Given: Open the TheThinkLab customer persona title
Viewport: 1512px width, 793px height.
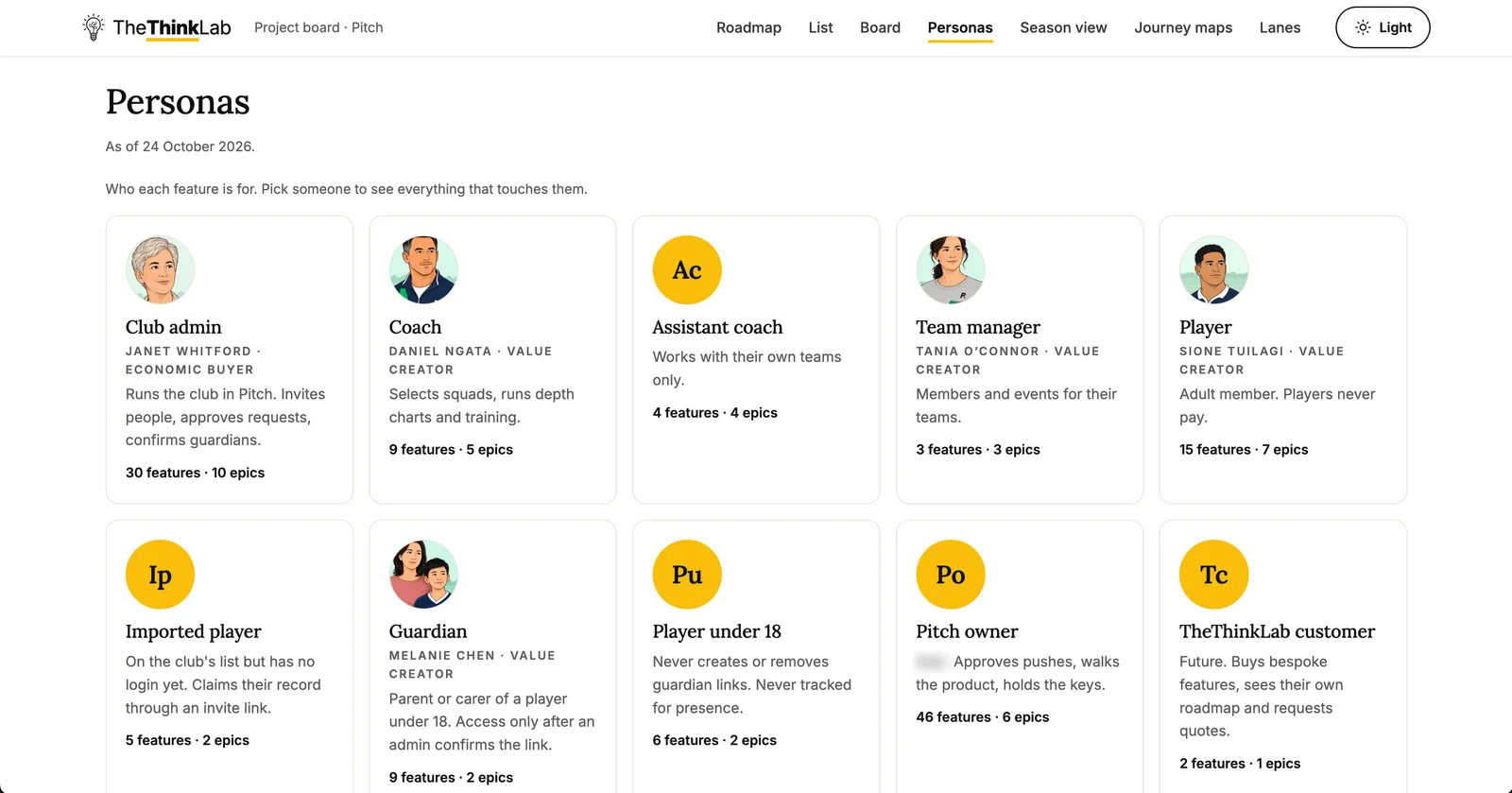Looking at the screenshot, I should (x=1277, y=631).
